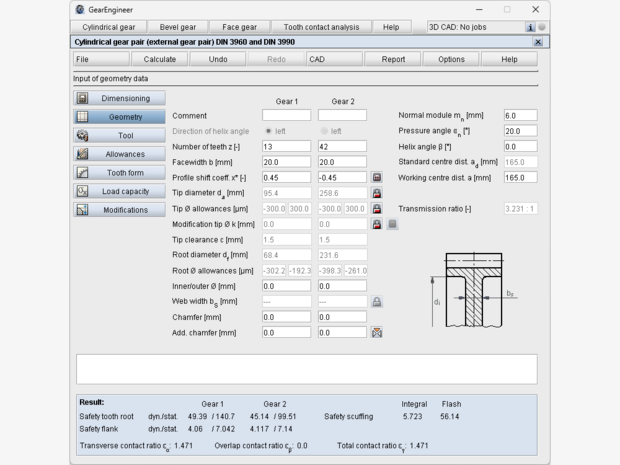
Task: Click the red lock on Modification tip row
Action: point(377,224)
